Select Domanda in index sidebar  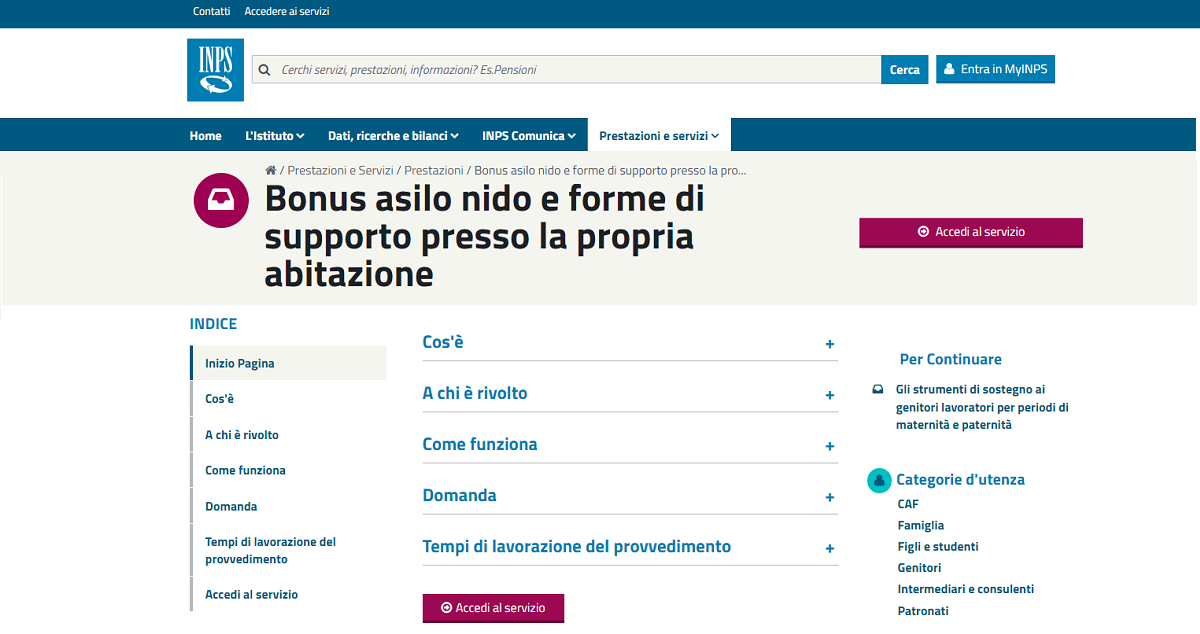pyautogui.click(x=231, y=506)
